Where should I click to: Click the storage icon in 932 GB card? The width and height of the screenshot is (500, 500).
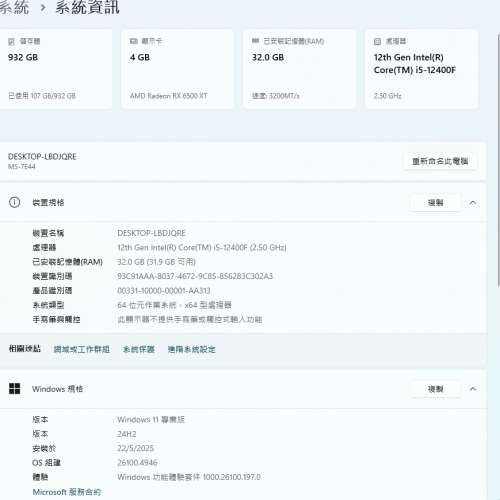(11, 41)
